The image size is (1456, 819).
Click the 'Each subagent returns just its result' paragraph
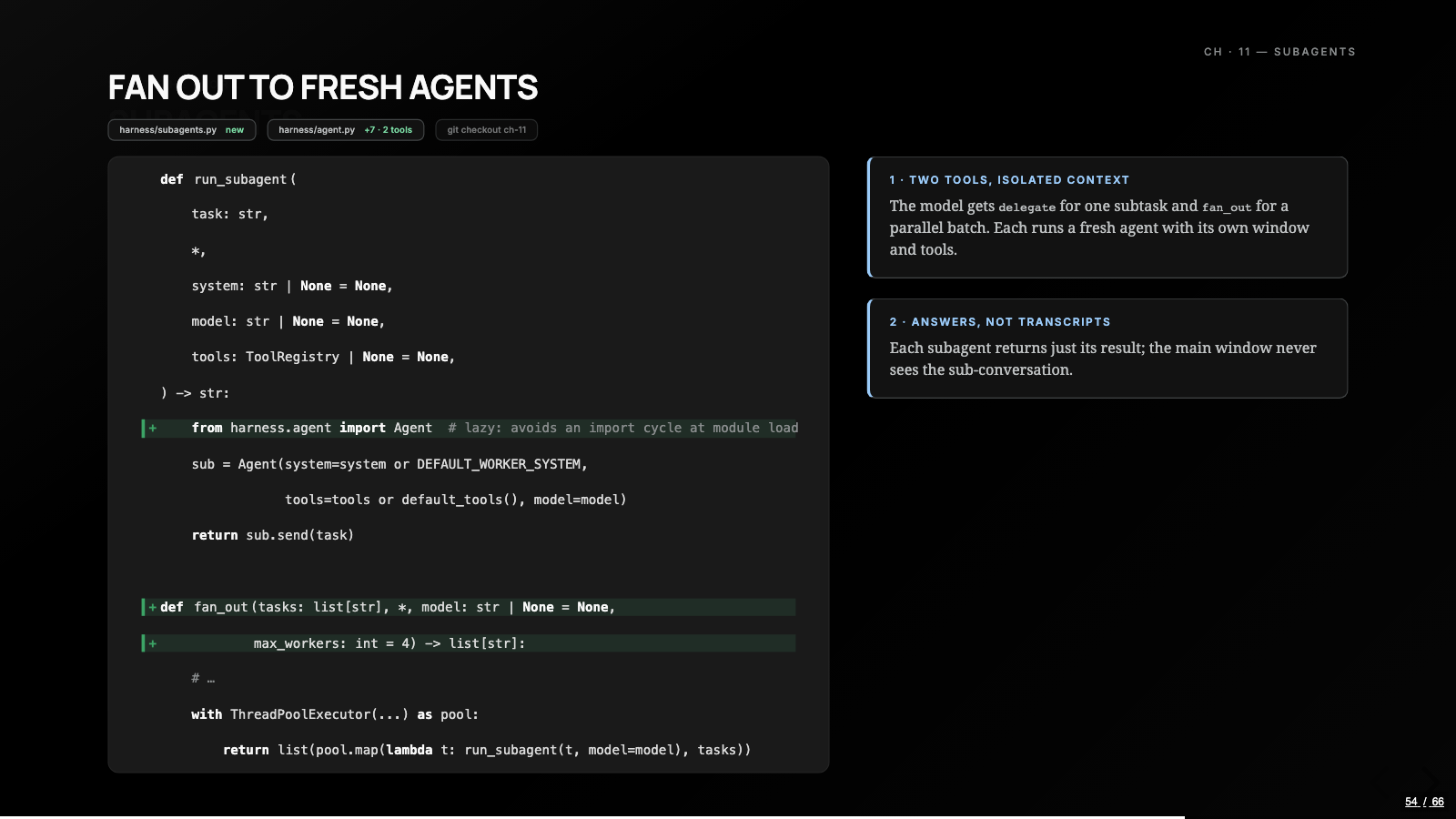click(1103, 359)
